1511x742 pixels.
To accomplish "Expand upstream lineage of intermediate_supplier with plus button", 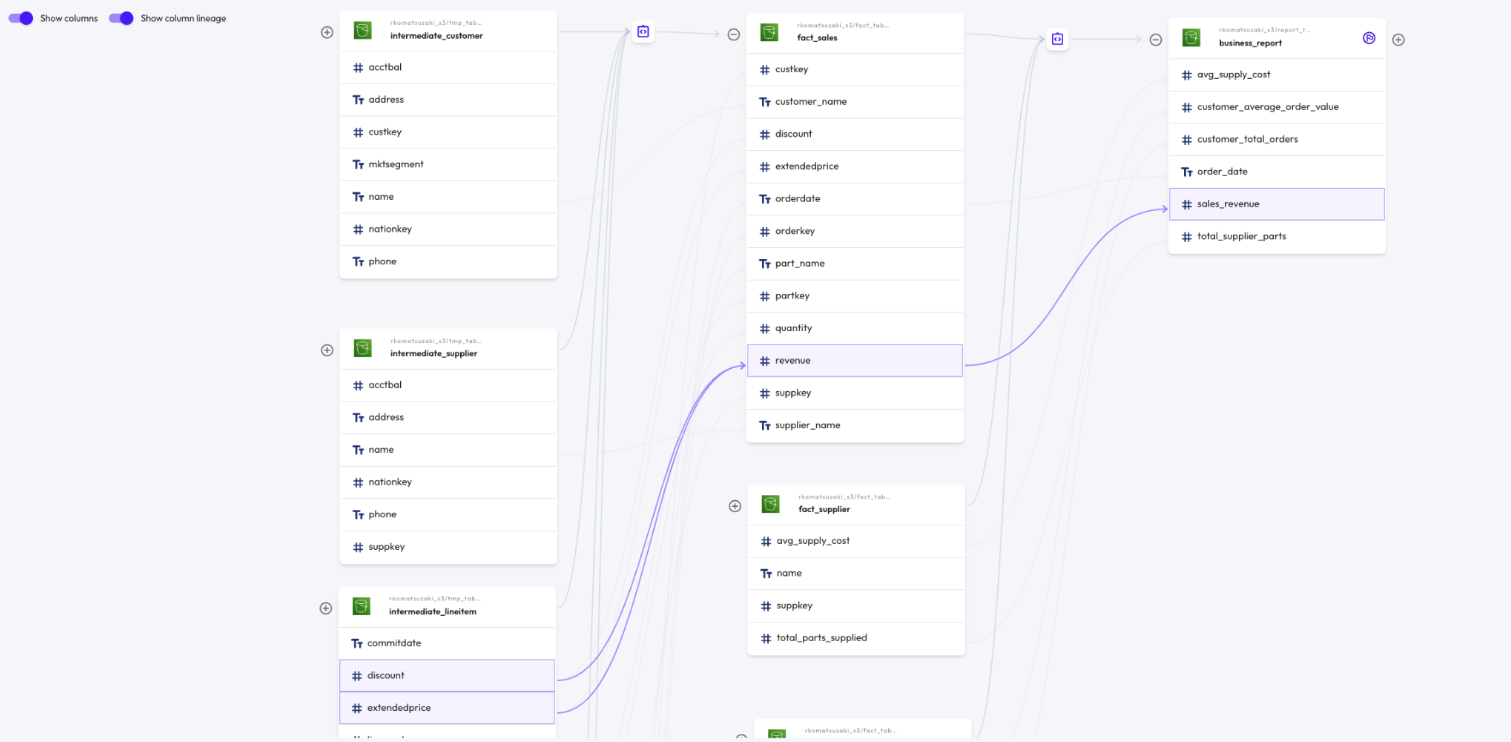I will click(327, 350).
